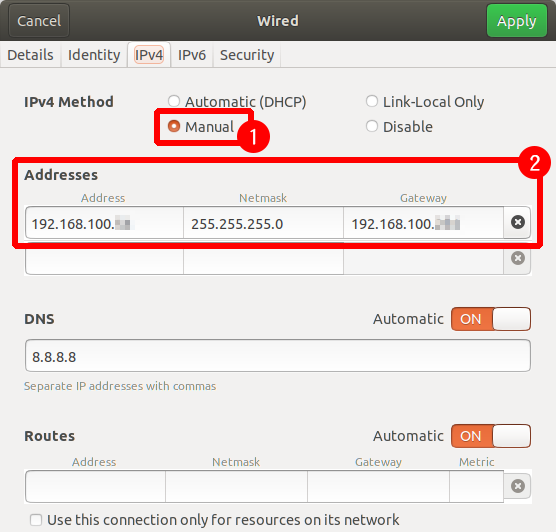556x532 pixels.
Task: Click the Routes Metric field
Action: pos(477,486)
